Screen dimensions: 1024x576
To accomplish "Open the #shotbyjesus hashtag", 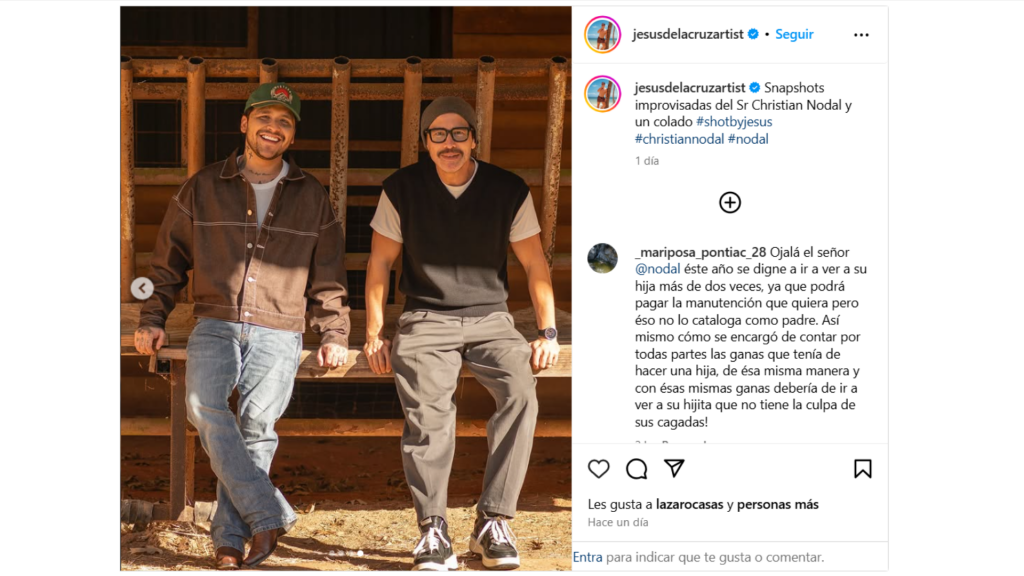I will 734,121.
